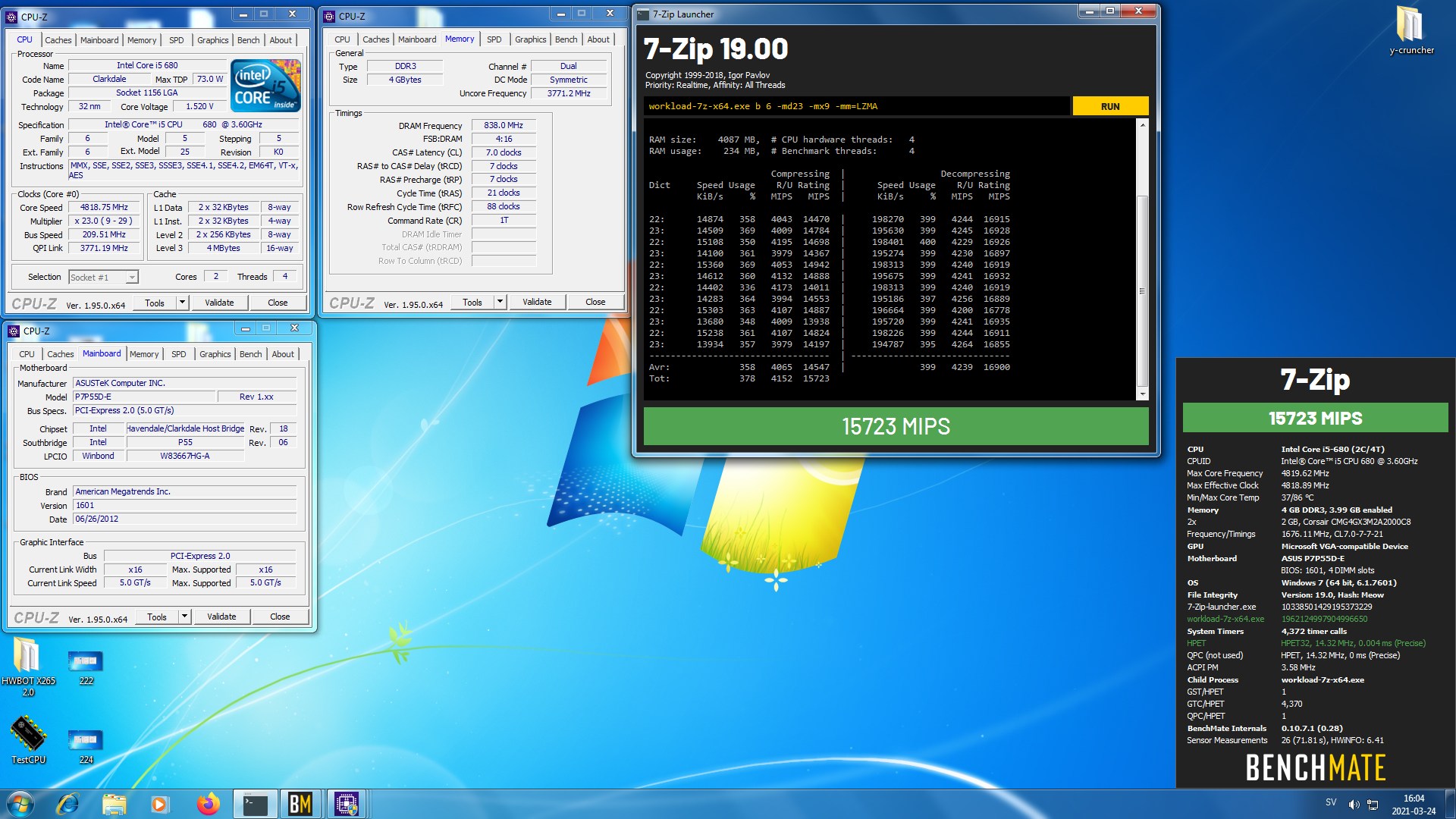
Task: Click Tools button in the Mainboard window
Action: click(157, 617)
